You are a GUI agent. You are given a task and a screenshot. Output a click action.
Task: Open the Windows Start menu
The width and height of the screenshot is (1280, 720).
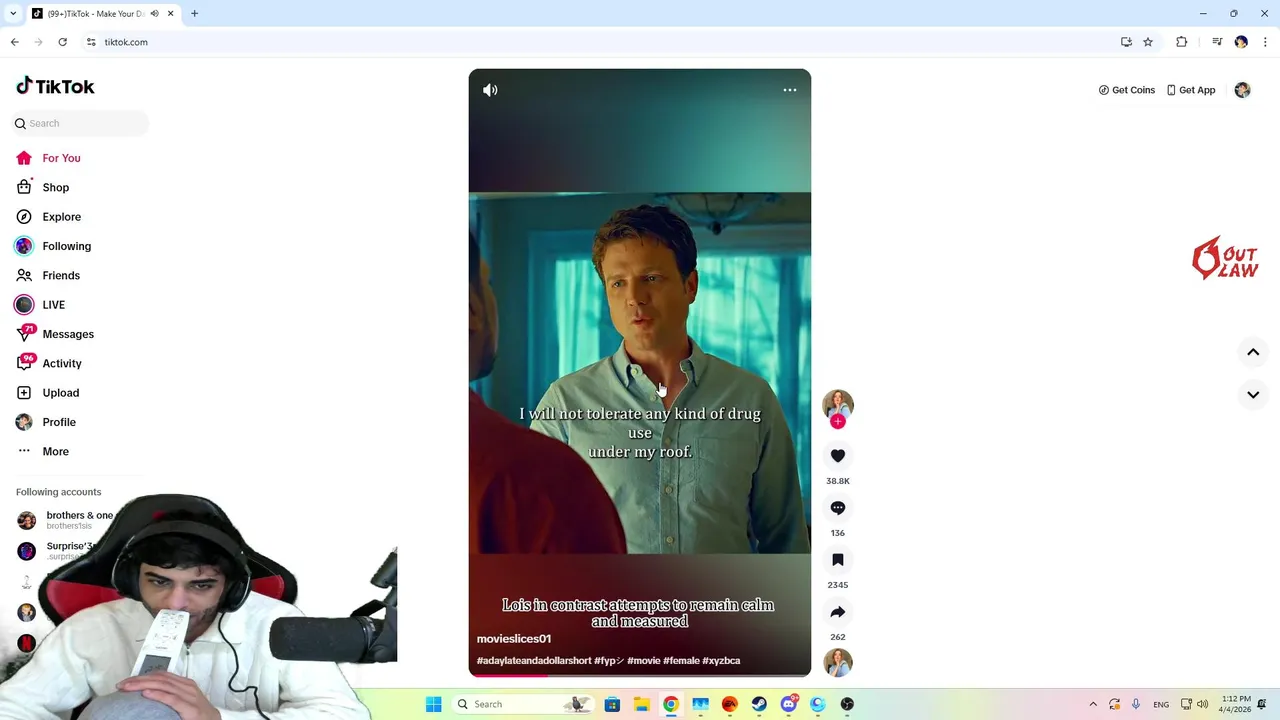pos(433,704)
